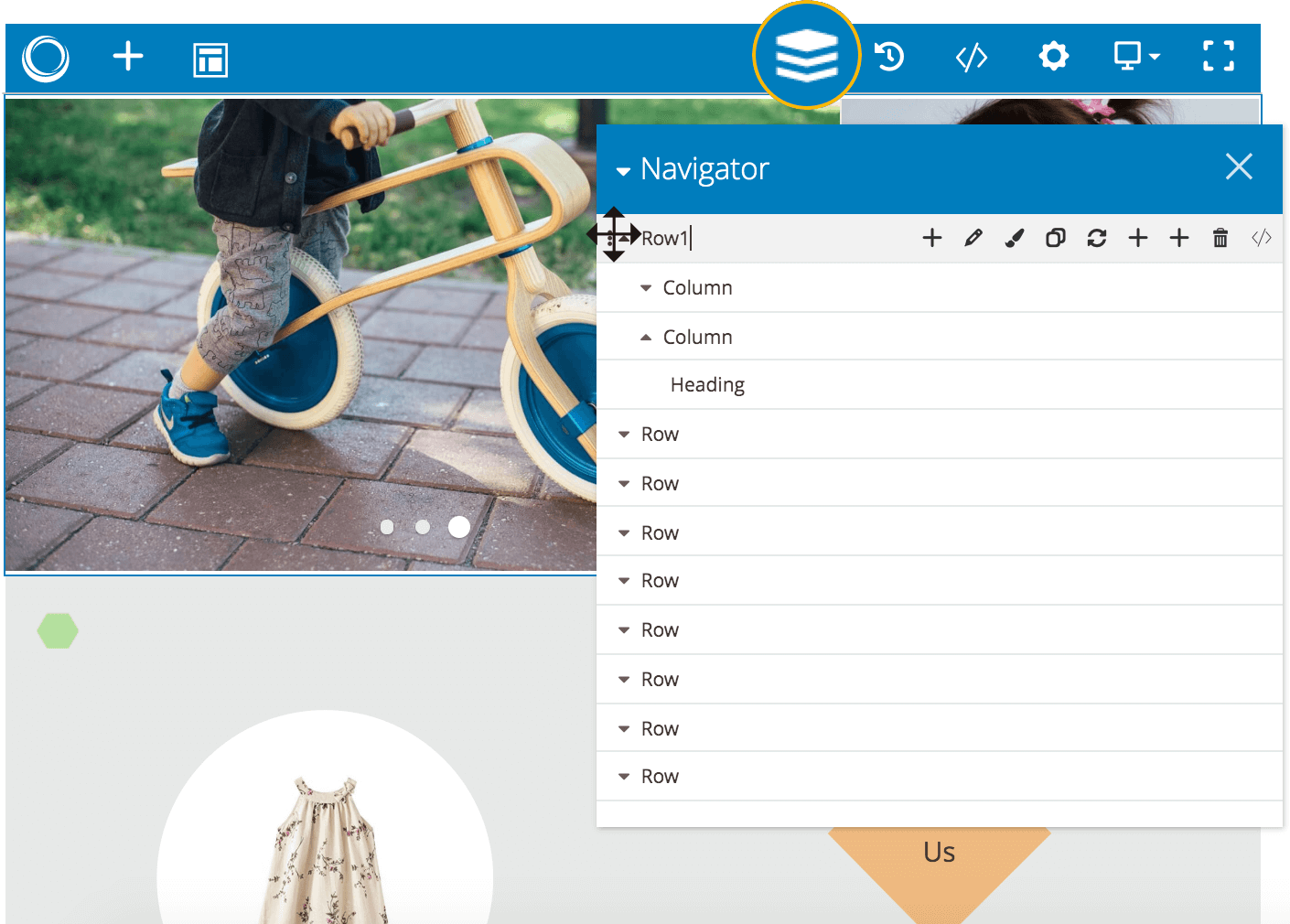
Task: Switch to fullscreen mode
Action: [x=1219, y=57]
